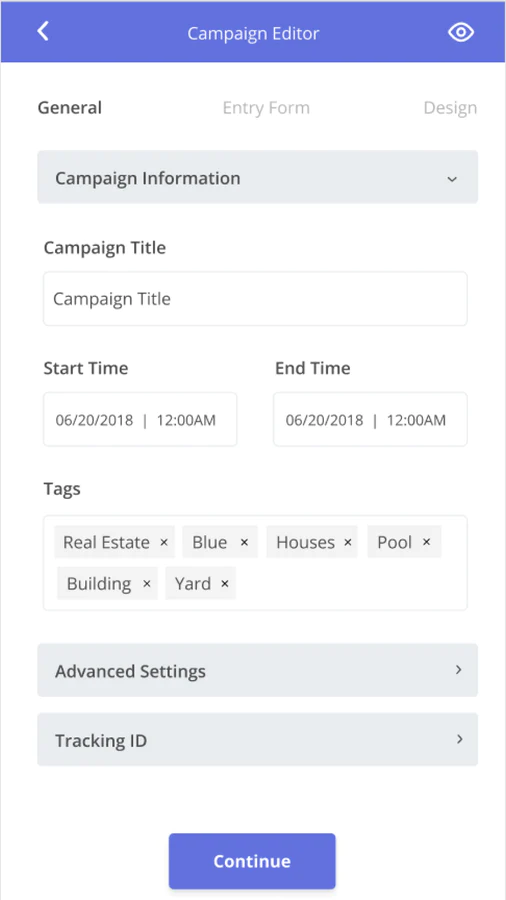The height and width of the screenshot is (900, 506).
Task: Remove the Blue tag
Action: pos(244,542)
